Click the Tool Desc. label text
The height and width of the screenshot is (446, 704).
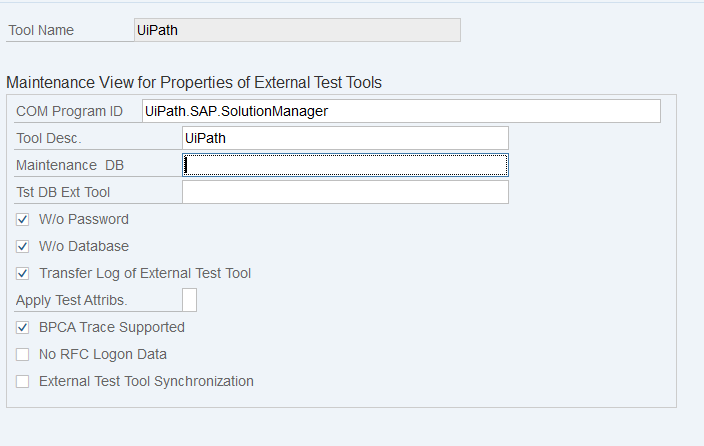pos(49,138)
